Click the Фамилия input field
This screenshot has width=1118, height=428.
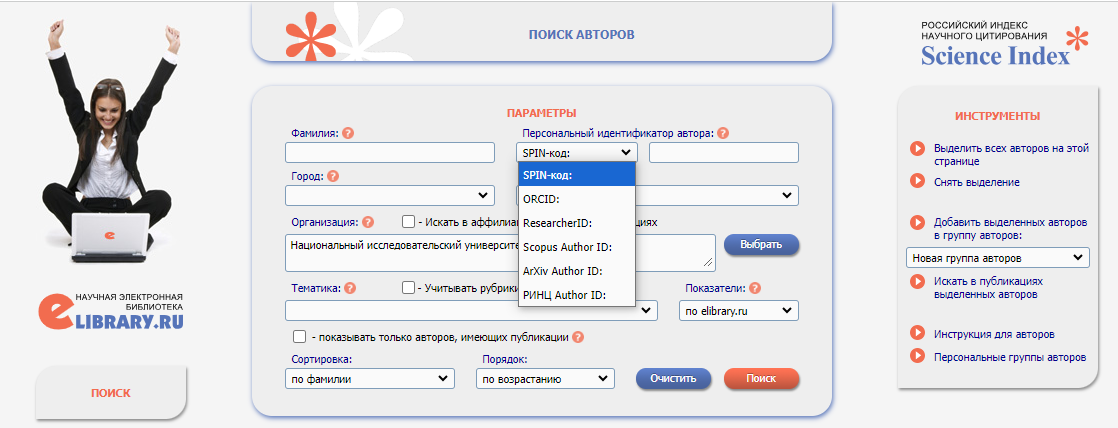pyautogui.click(x=389, y=153)
